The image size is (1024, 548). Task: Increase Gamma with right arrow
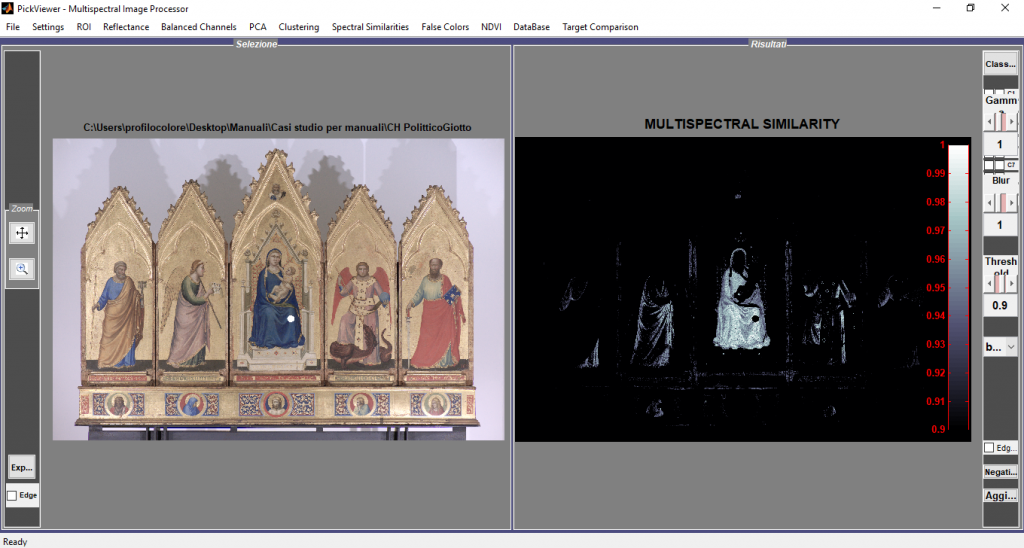click(x=1012, y=121)
